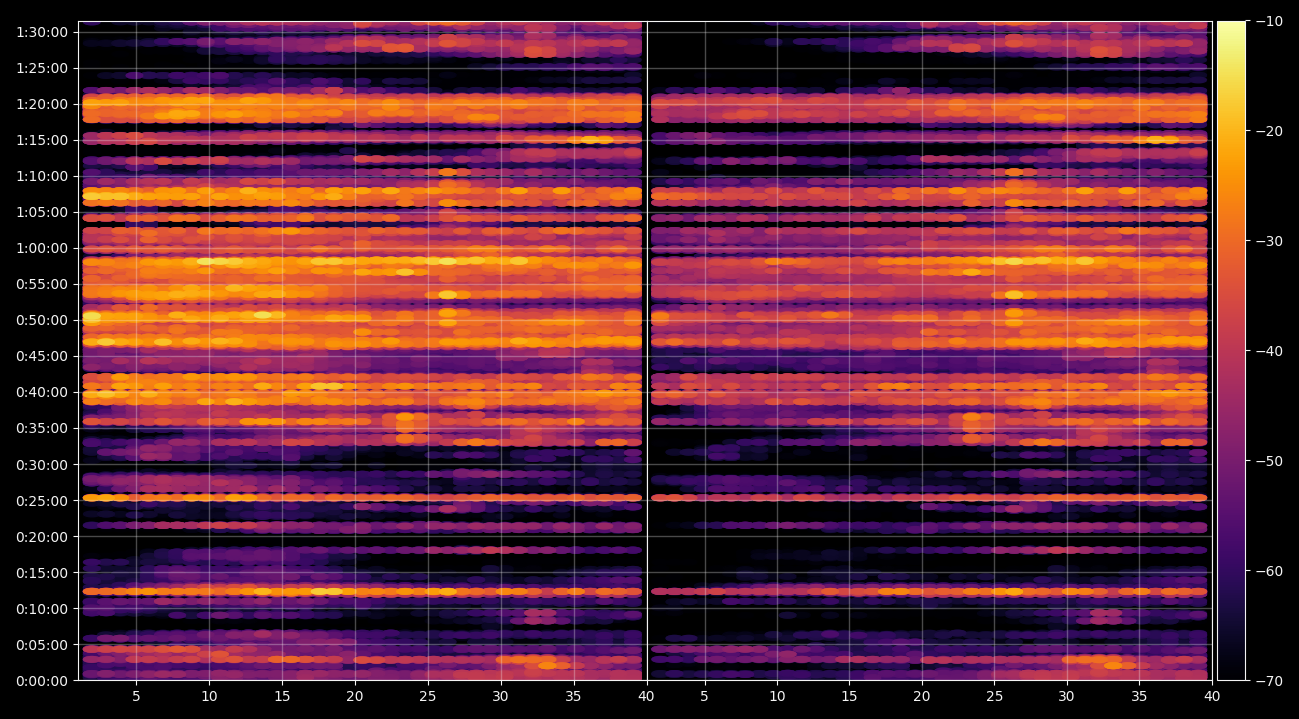
Task: Click the −40 colorbar tick label
Action: click(x=1269, y=351)
